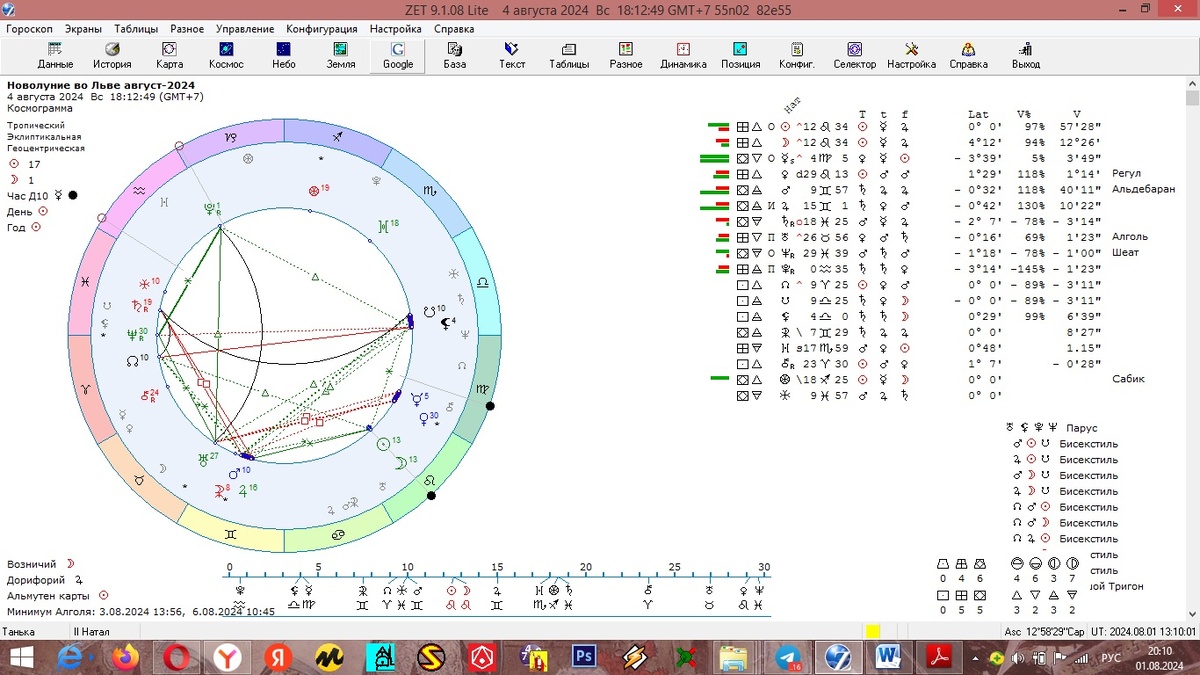Click the Космограмма label
The width and height of the screenshot is (1200, 675).
click(39, 108)
